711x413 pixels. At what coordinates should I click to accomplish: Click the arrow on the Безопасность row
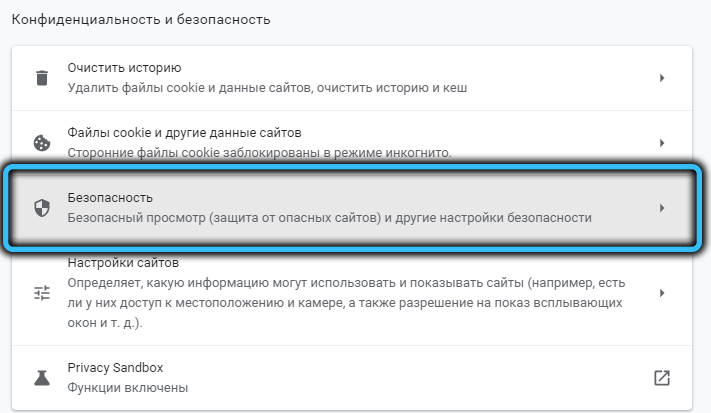[662, 208]
